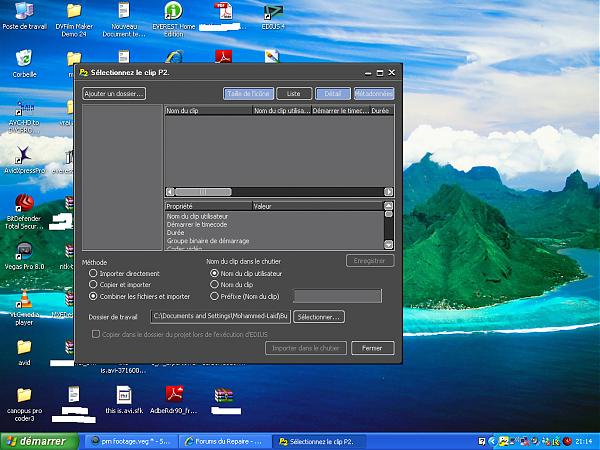Click Sélectionnez le clip P2 taskbar button
Image resolution: width=600 pixels, height=450 pixels.
point(318,441)
